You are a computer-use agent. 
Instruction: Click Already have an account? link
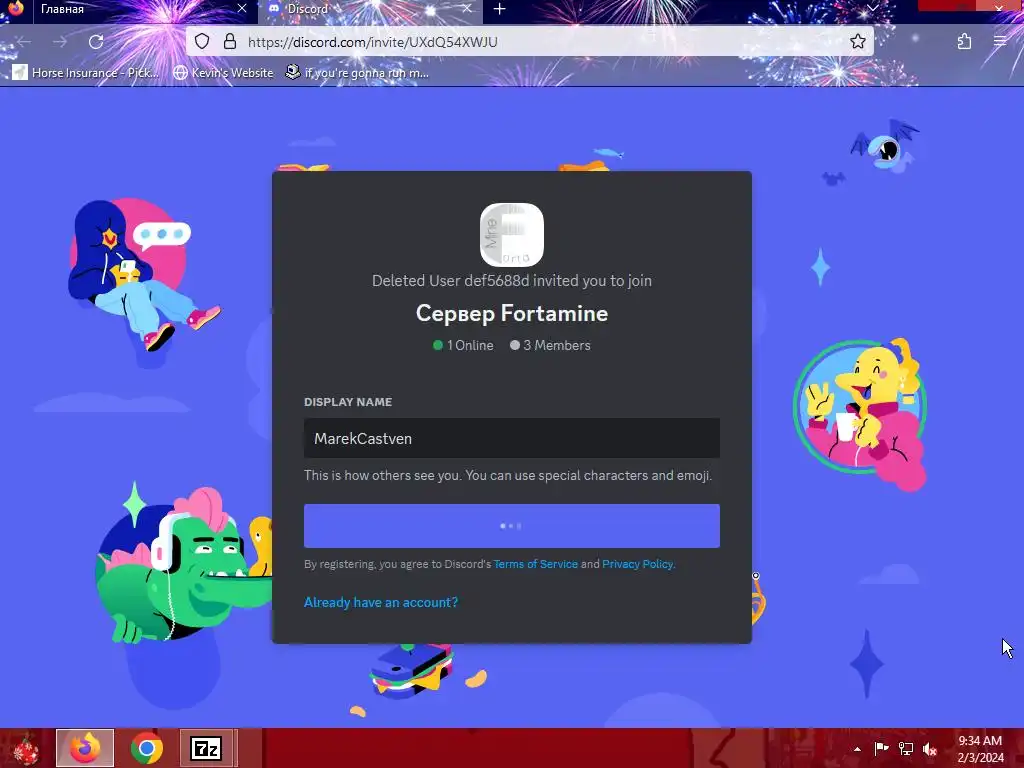click(381, 602)
